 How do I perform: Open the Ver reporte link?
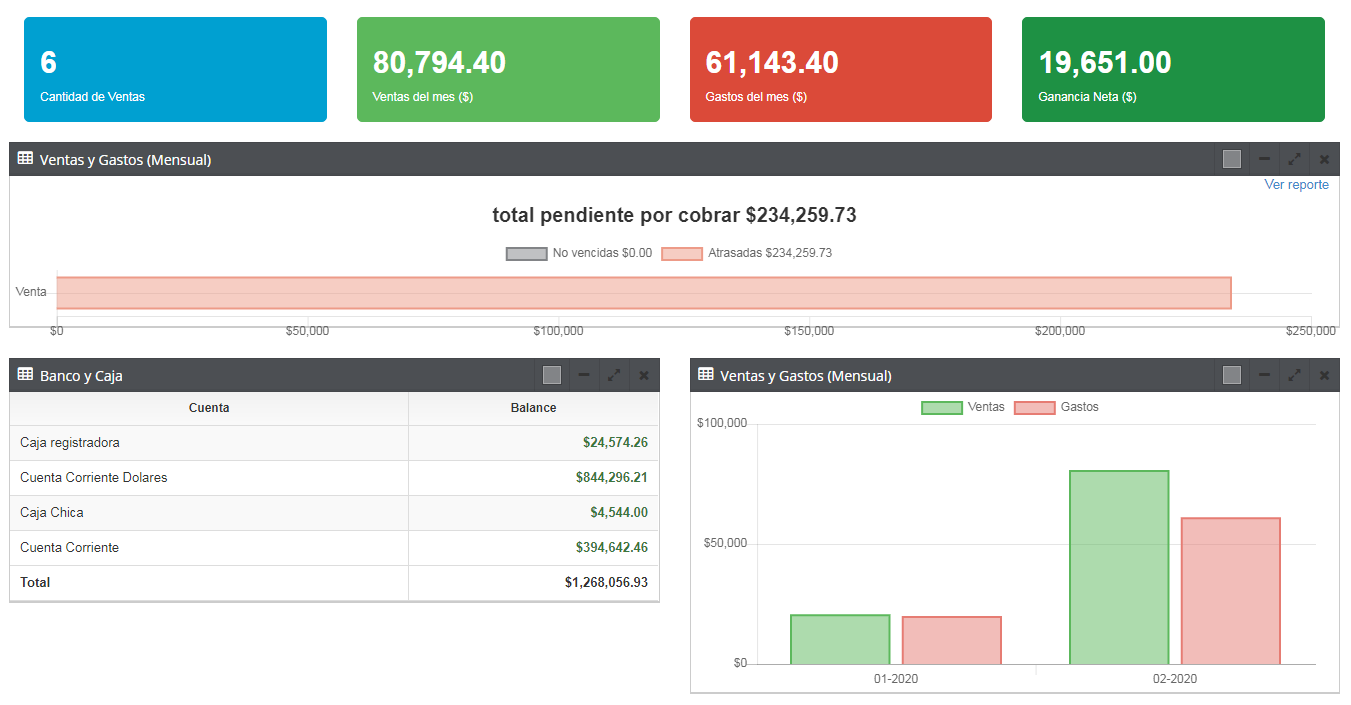point(1296,184)
